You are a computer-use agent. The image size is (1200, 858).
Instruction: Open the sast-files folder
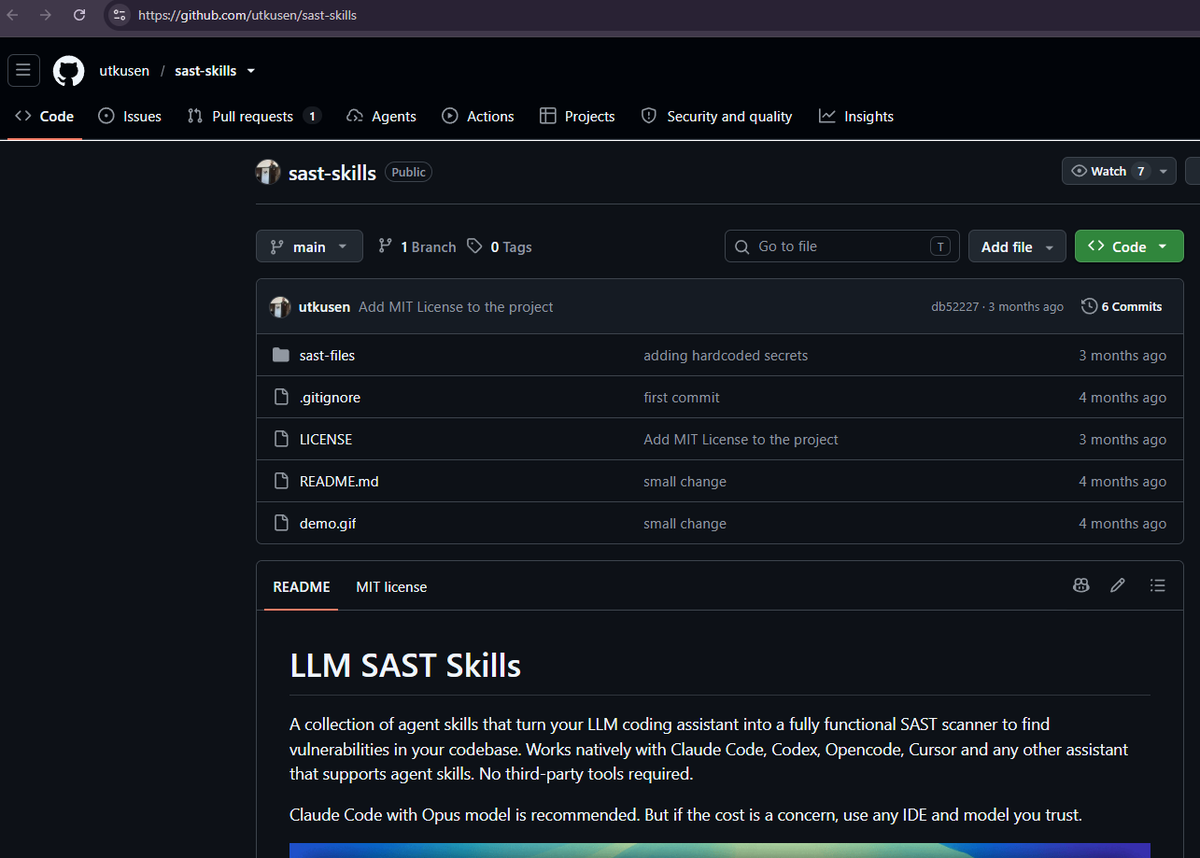click(327, 355)
